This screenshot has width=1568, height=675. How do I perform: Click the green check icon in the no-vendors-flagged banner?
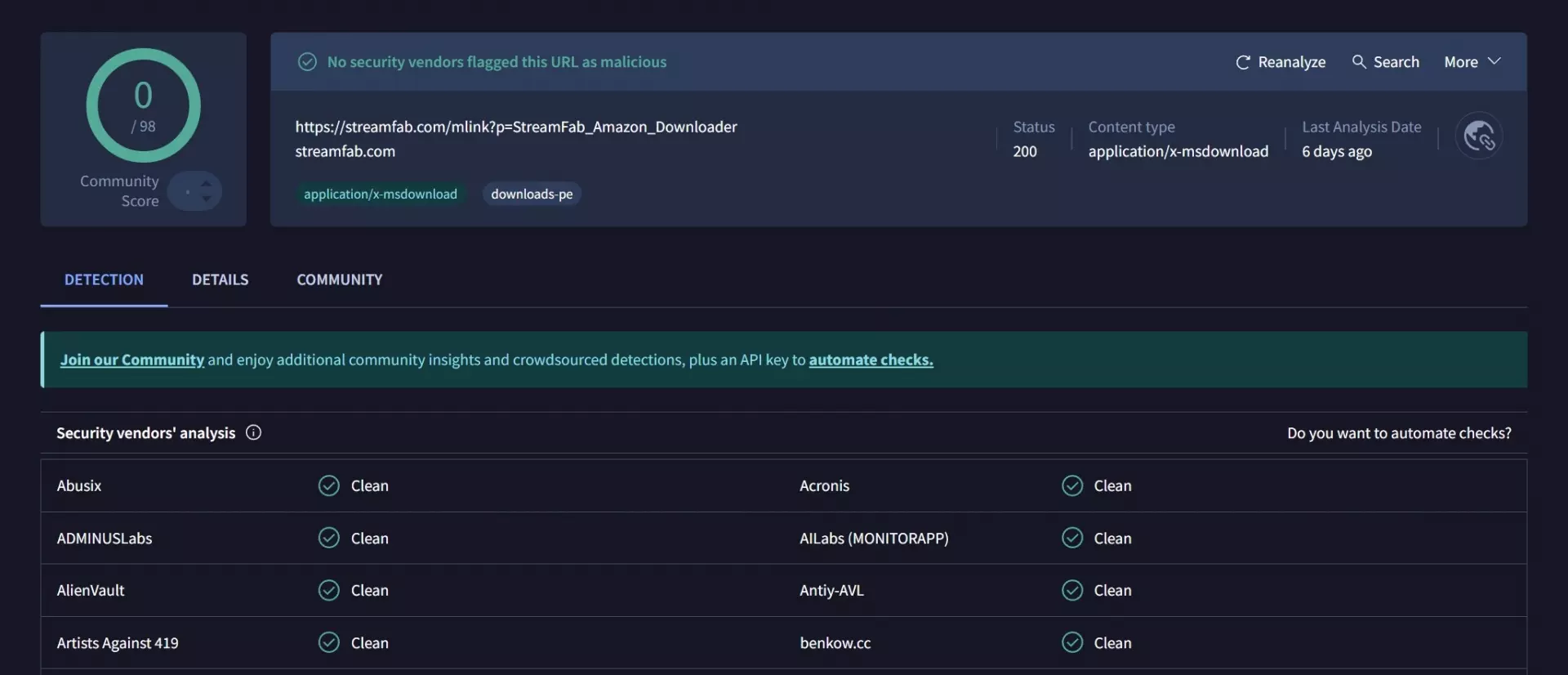coord(307,62)
